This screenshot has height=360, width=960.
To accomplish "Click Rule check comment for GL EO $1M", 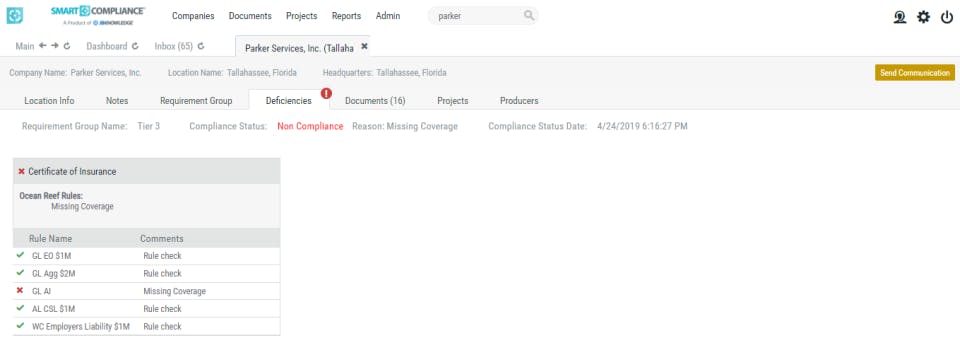I will point(162,256).
